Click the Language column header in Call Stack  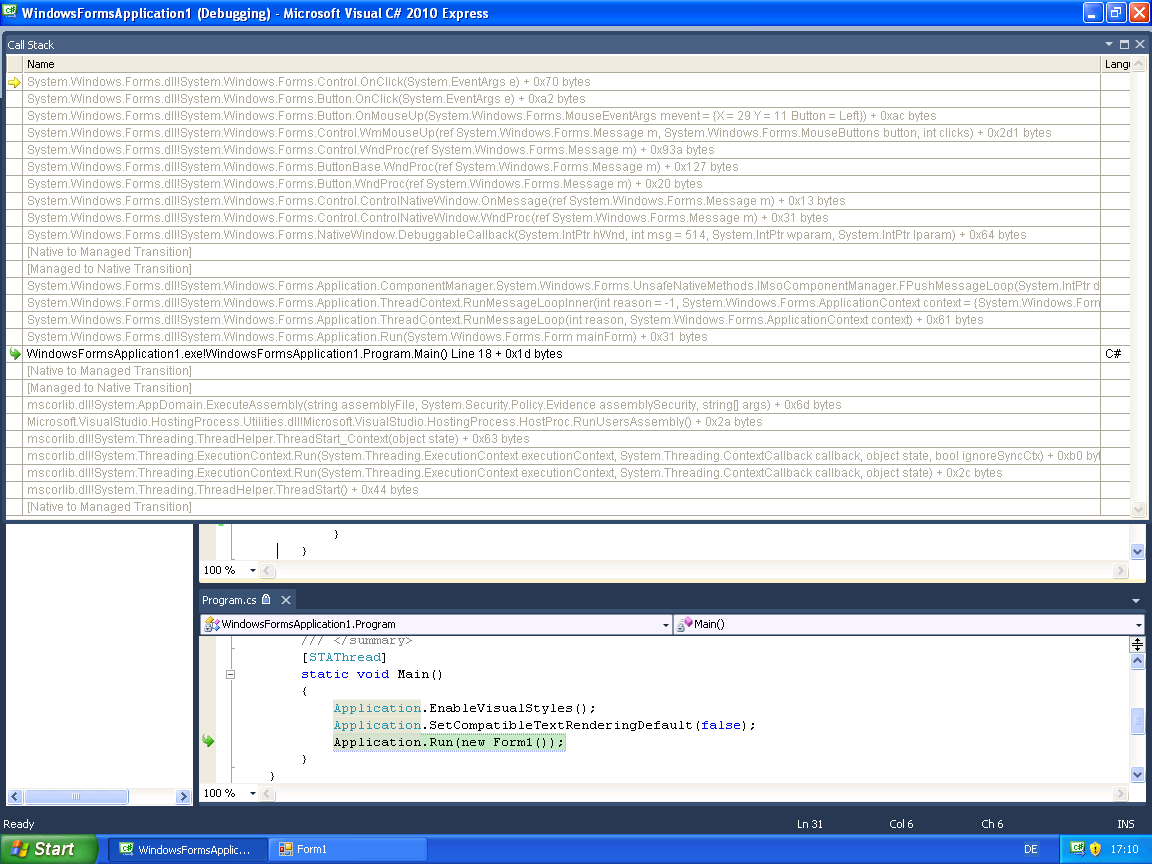pyautogui.click(x=1116, y=64)
